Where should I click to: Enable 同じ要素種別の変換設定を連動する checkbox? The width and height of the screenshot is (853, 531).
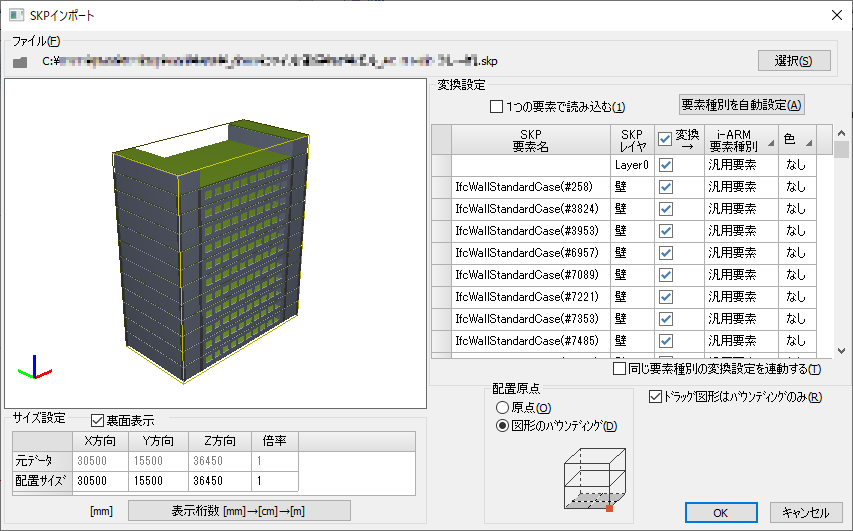tap(621, 369)
